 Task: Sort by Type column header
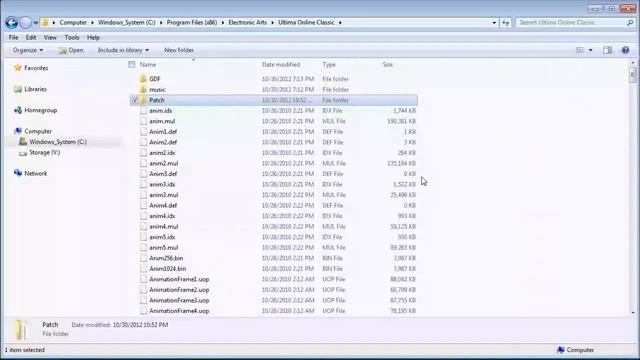click(329, 64)
